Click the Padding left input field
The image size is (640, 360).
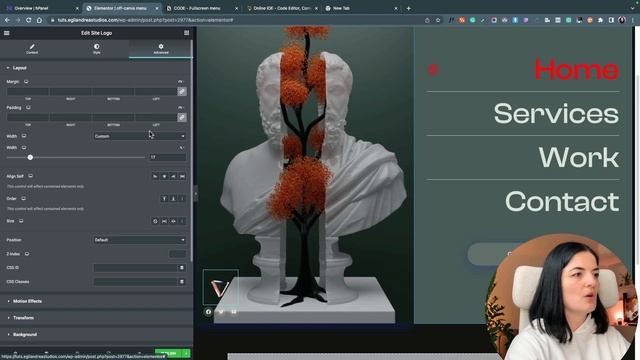[156, 118]
